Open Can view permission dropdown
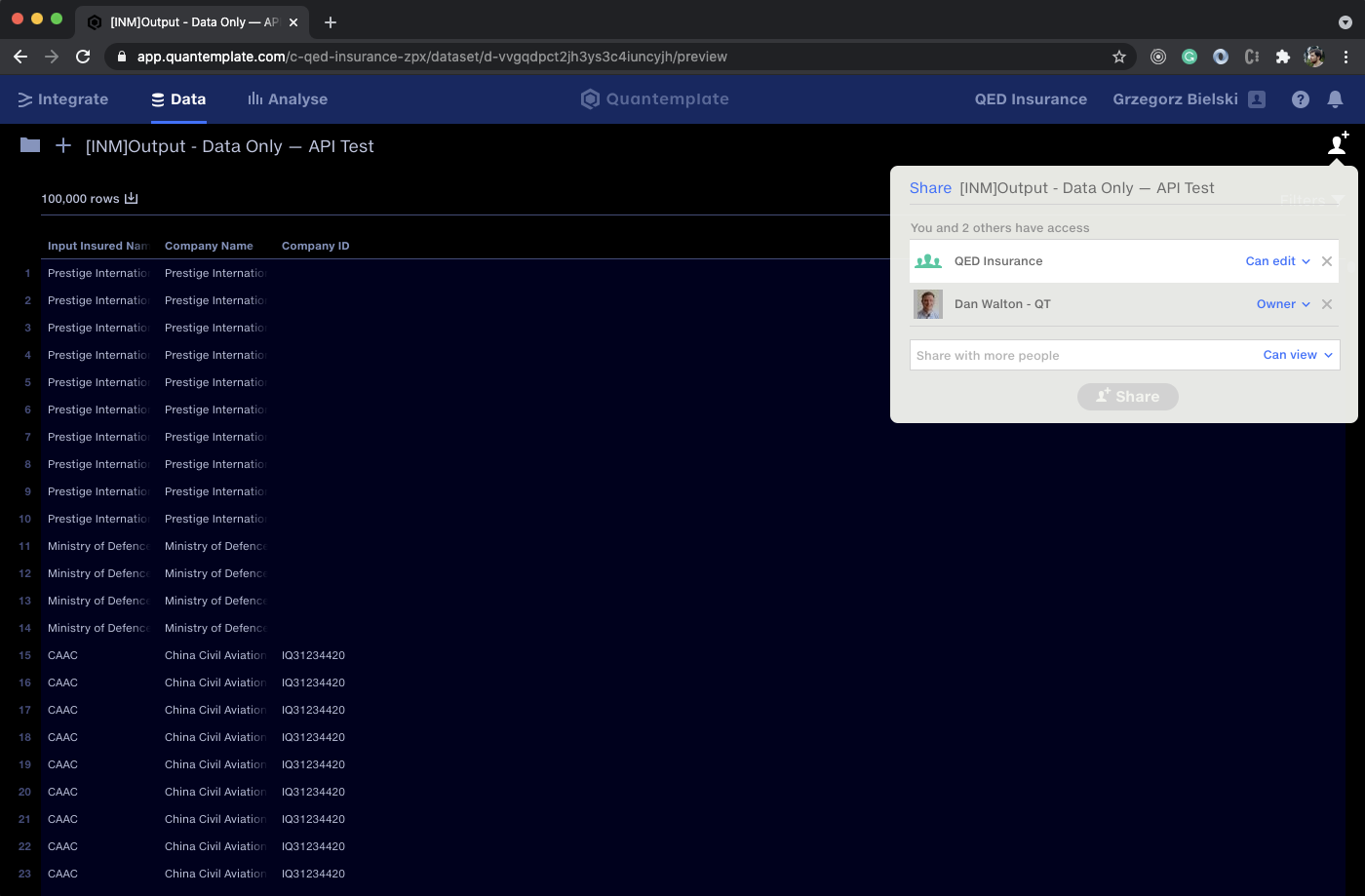Screen dimensions: 1365x896 1298,355
